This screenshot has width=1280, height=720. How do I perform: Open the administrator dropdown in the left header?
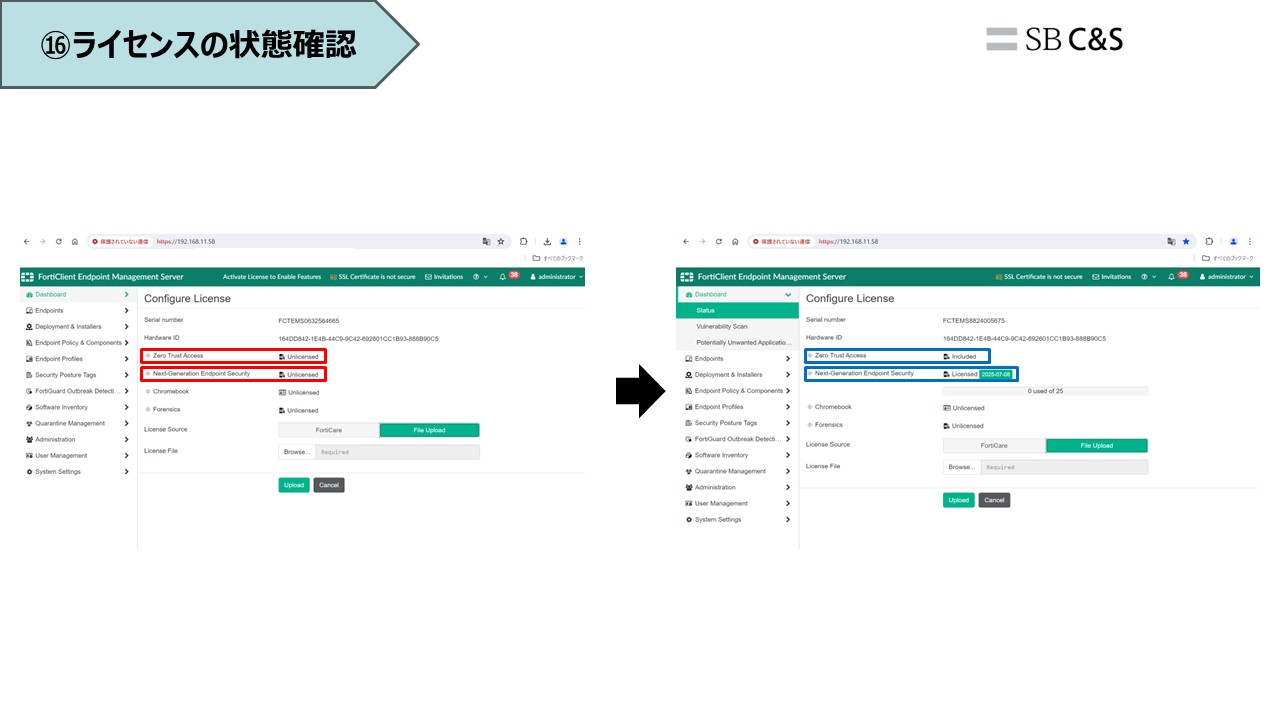(x=555, y=277)
